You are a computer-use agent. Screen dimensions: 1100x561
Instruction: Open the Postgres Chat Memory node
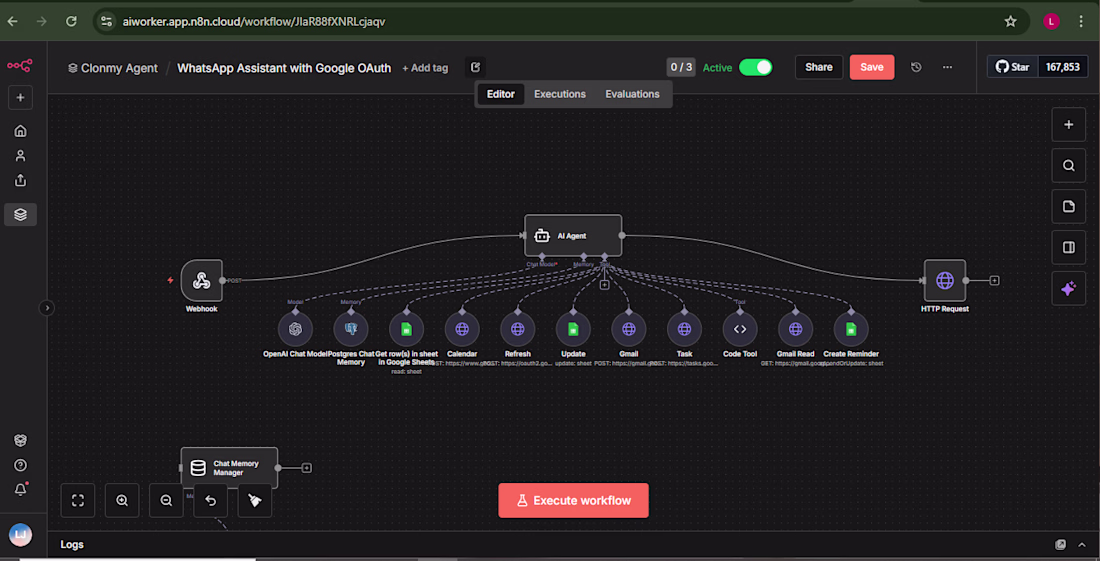[x=351, y=329]
